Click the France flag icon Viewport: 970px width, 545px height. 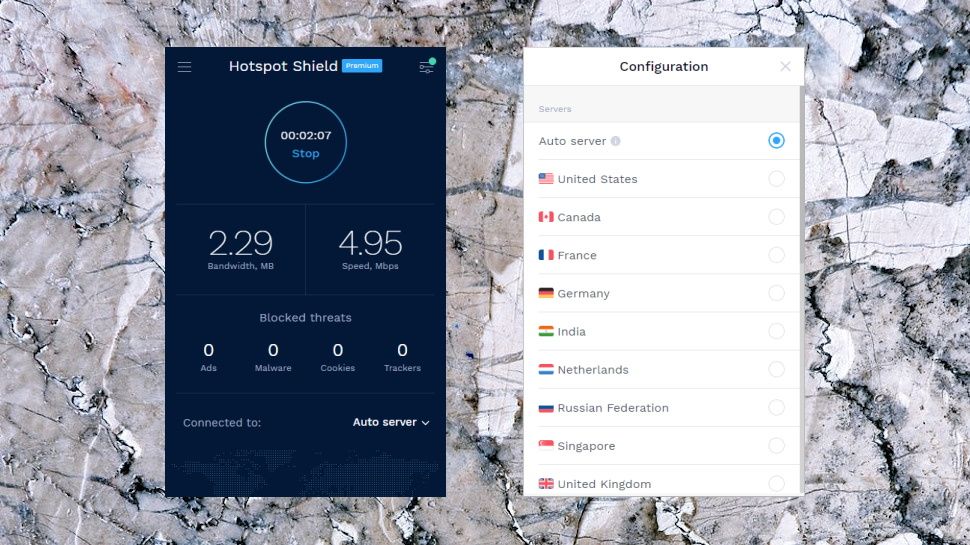546,255
